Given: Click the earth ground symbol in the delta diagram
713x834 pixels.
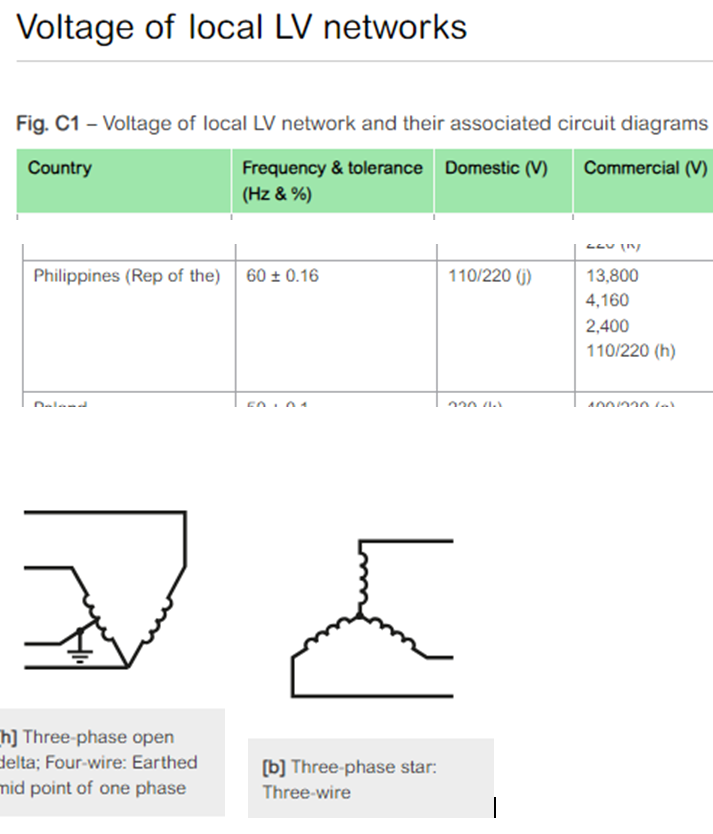Looking at the screenshot, I should tap(81, 656).
